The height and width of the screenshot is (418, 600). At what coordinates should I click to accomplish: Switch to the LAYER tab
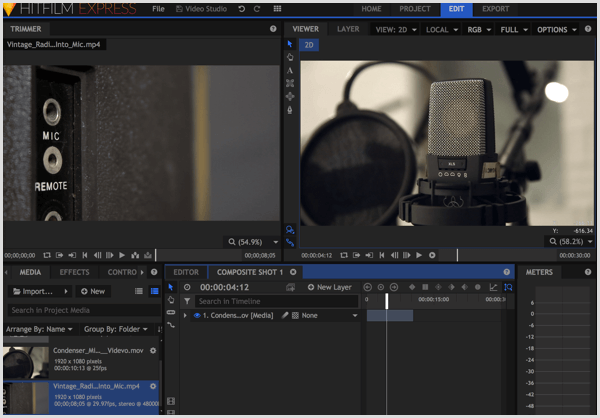348,29
